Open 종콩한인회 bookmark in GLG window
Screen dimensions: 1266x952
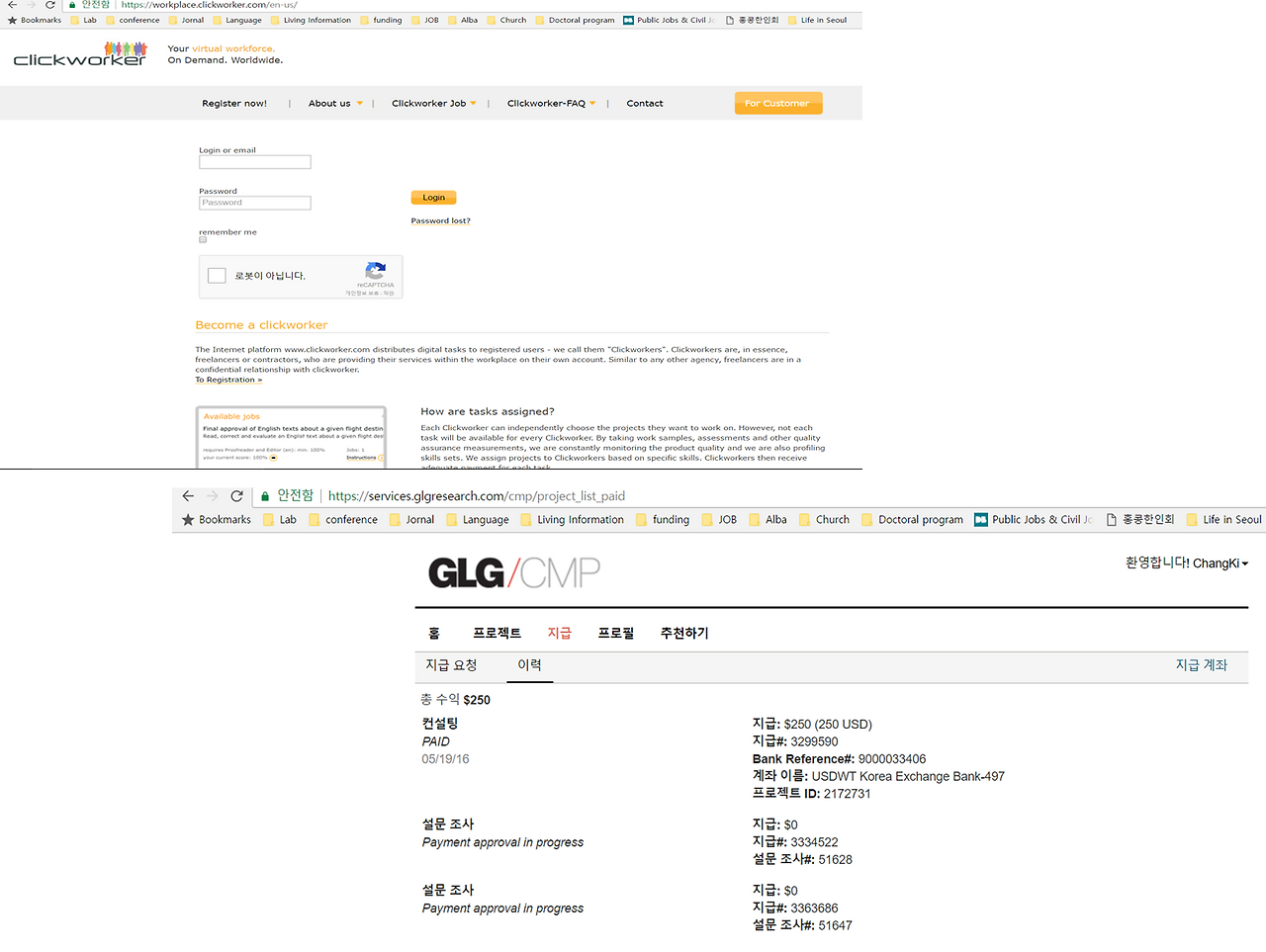(1139, 520)
